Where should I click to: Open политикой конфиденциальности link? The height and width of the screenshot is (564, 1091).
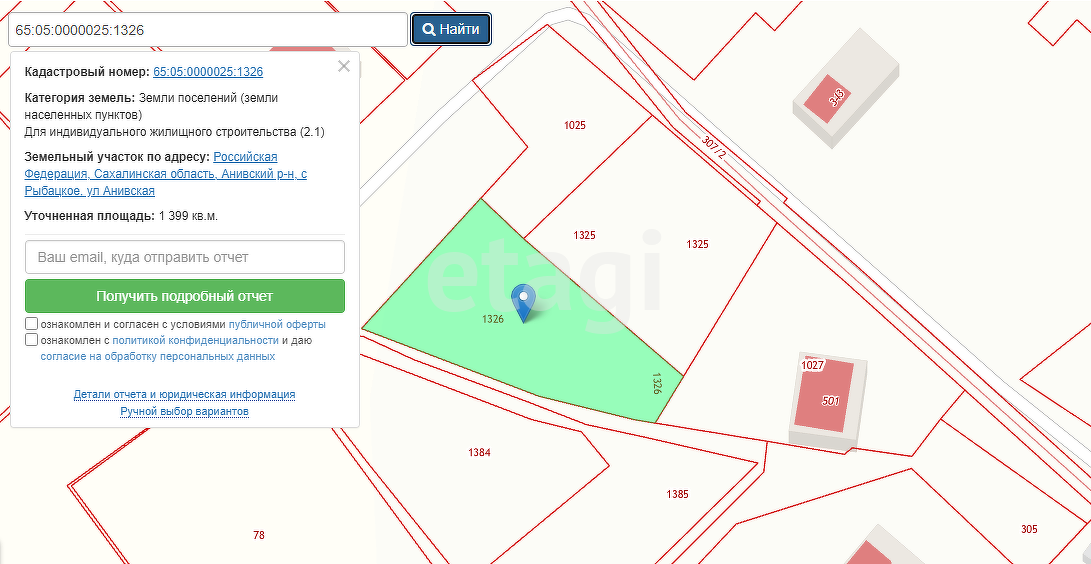(195, 340)
